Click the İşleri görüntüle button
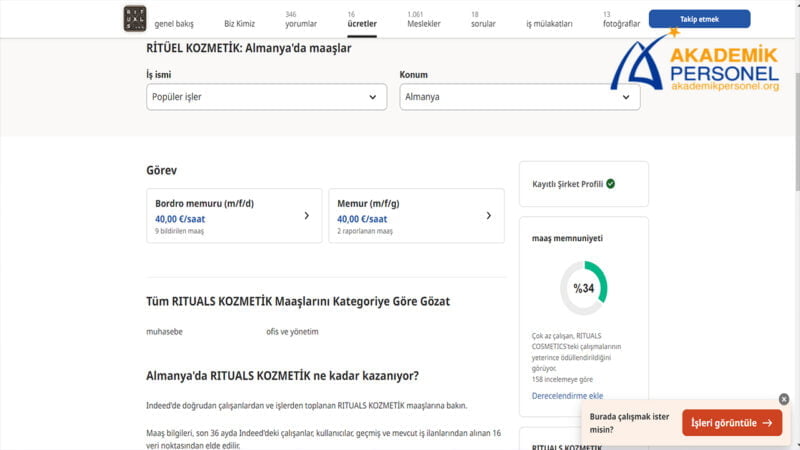Viewport: 800px width, 450px height. click(732, 423)
